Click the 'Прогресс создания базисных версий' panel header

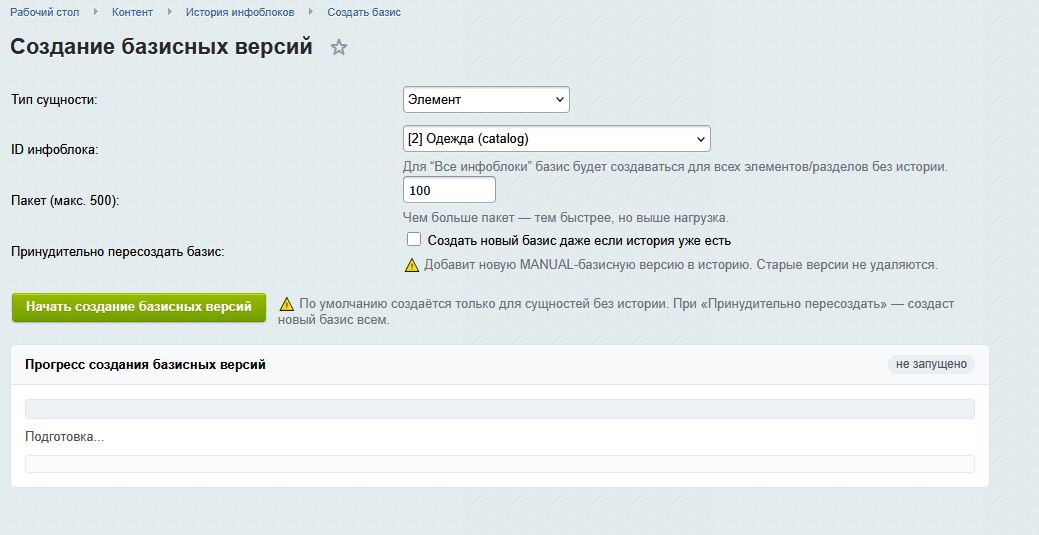145,365
